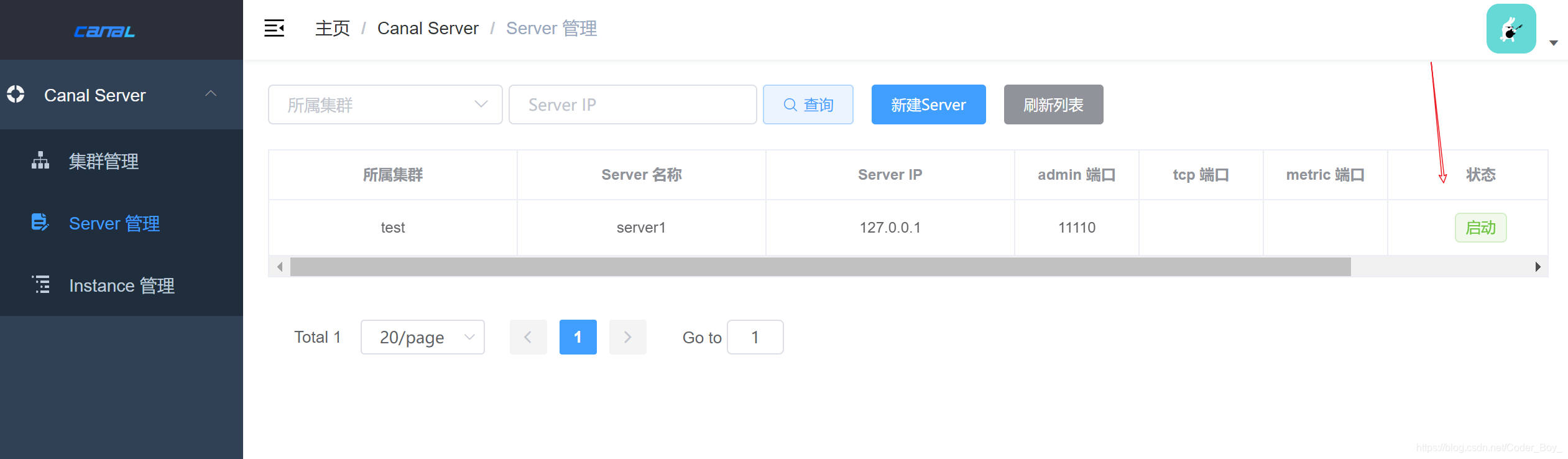
Task: Collapse the Canal Server submenu
Action: 211,94
